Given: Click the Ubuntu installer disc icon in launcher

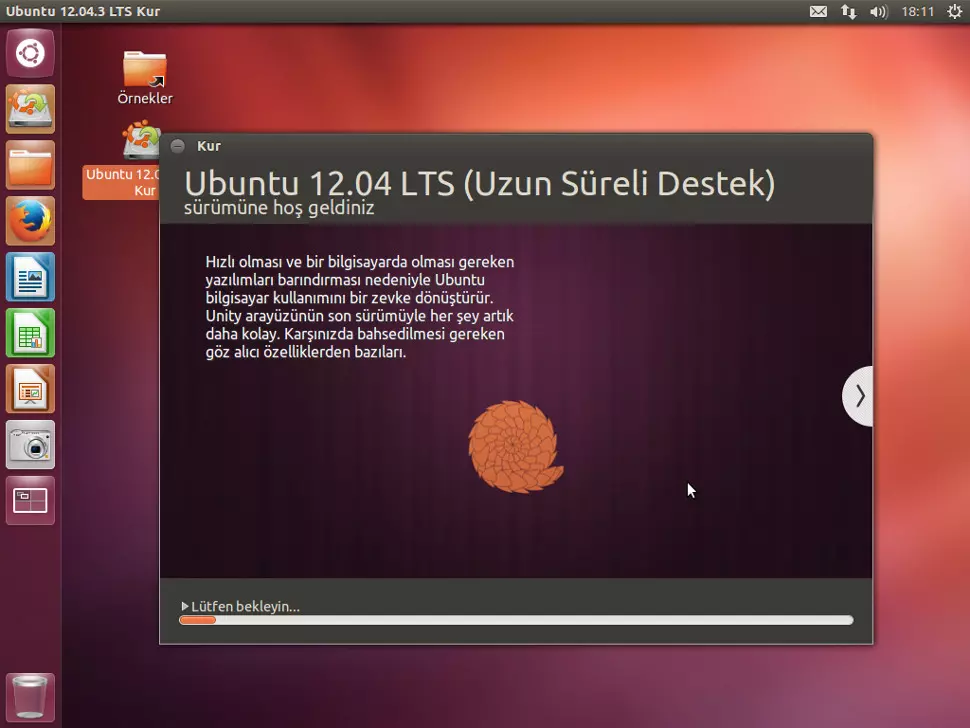Looking at the screenshot, I should pyautogui.click(x=30, y=109).
